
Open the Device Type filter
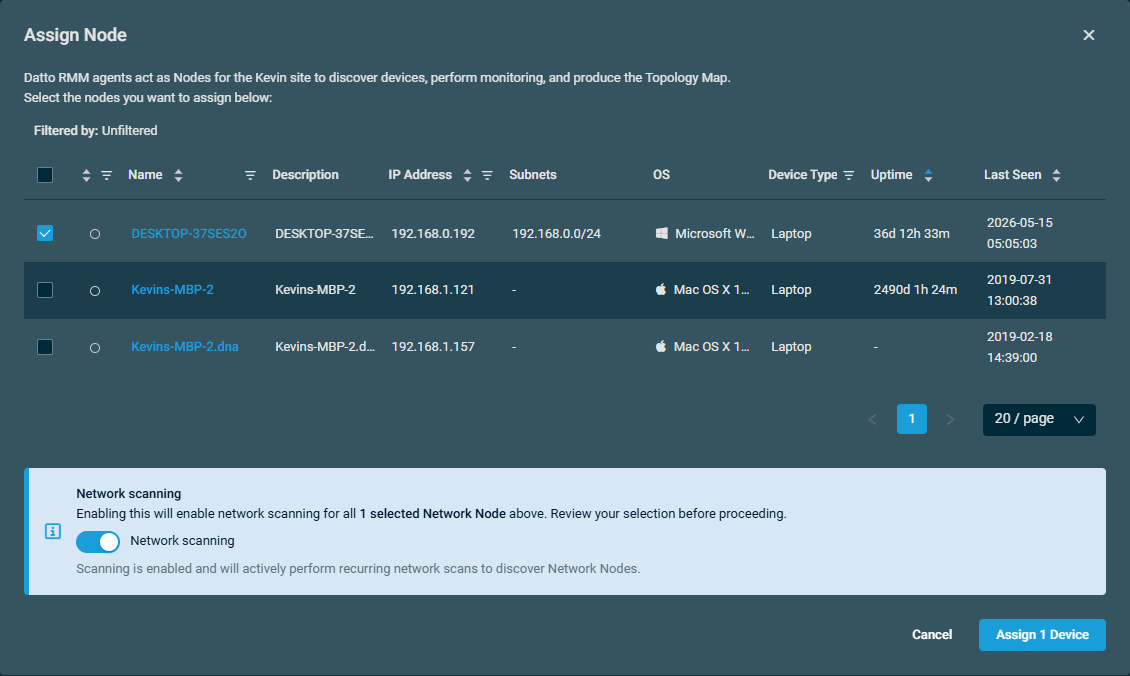tap(849, 175)
